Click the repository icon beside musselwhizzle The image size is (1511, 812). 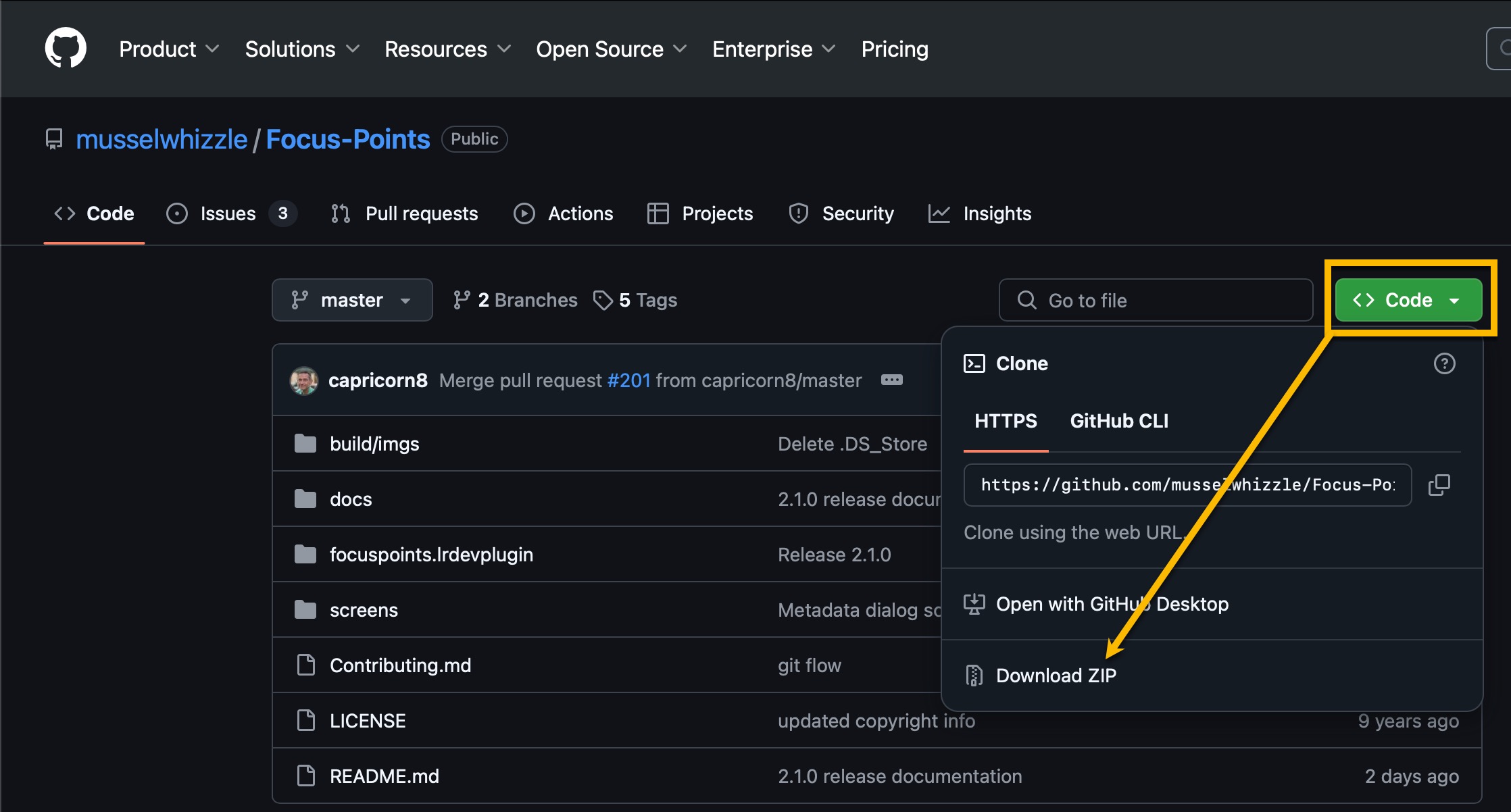pyautogui.click(x=54, y=139)
